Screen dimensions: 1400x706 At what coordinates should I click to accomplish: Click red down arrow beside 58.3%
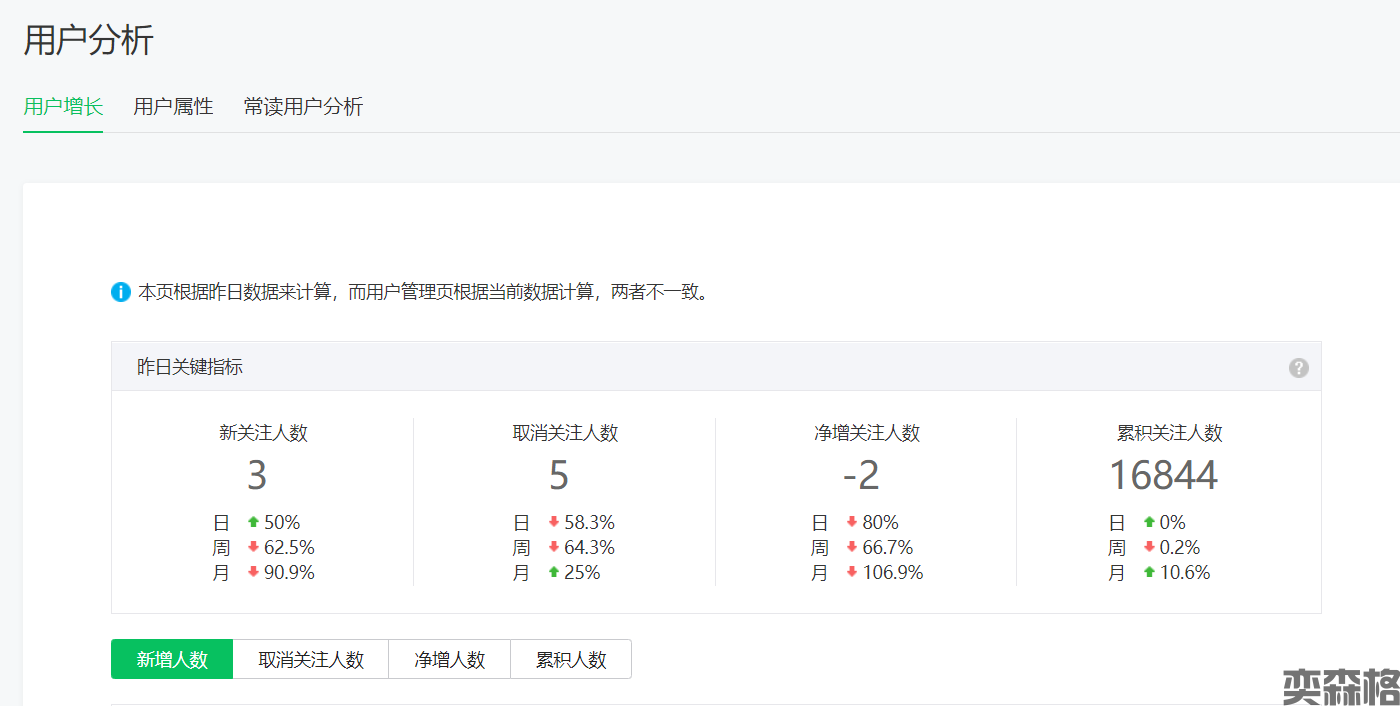click(553, 522)
